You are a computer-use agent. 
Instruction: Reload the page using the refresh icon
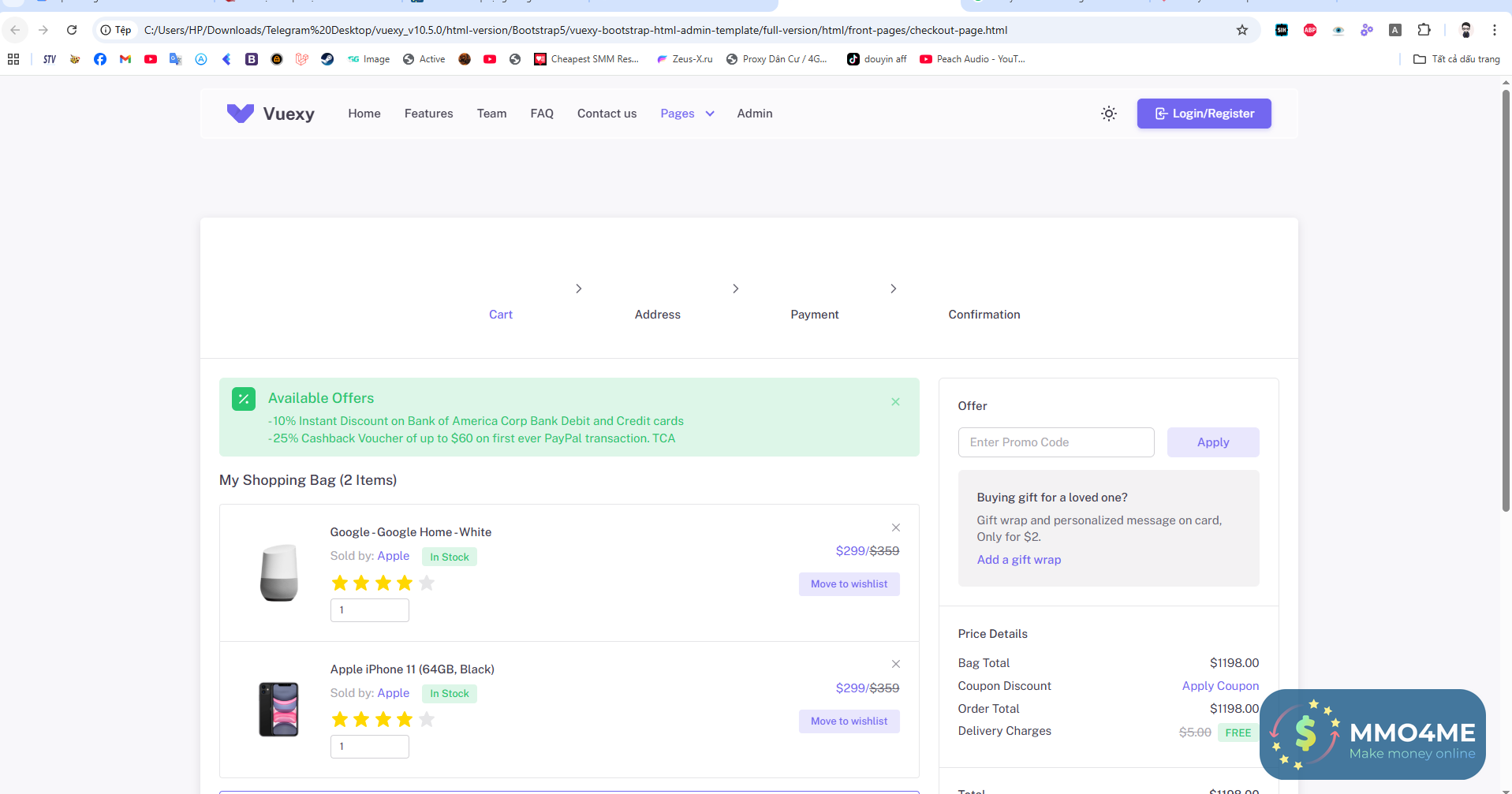(x=72, y=30)
